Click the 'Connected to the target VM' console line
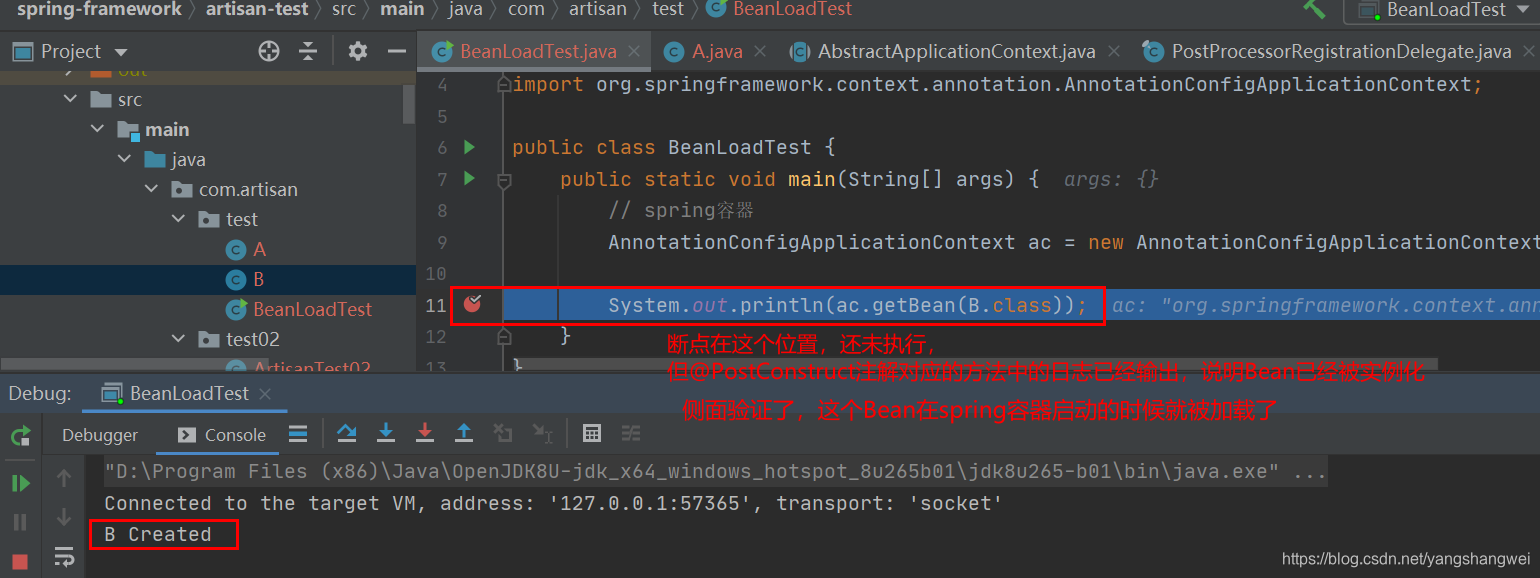 click(x=553, y=503)
